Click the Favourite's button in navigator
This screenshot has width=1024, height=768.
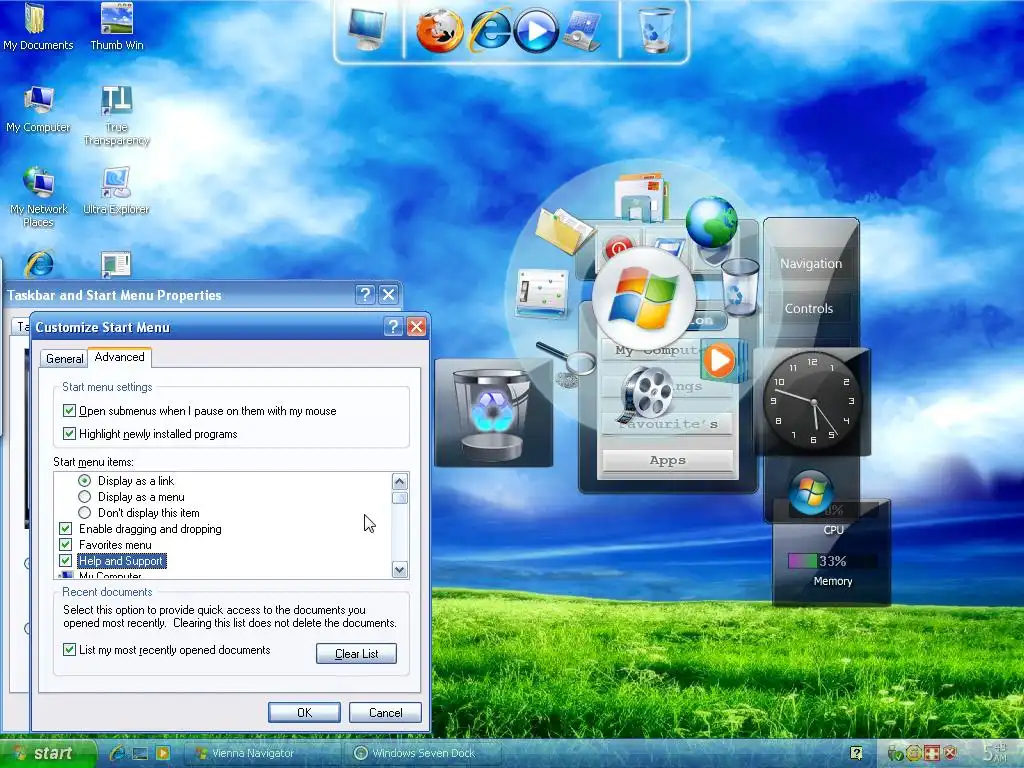(667, 424)
